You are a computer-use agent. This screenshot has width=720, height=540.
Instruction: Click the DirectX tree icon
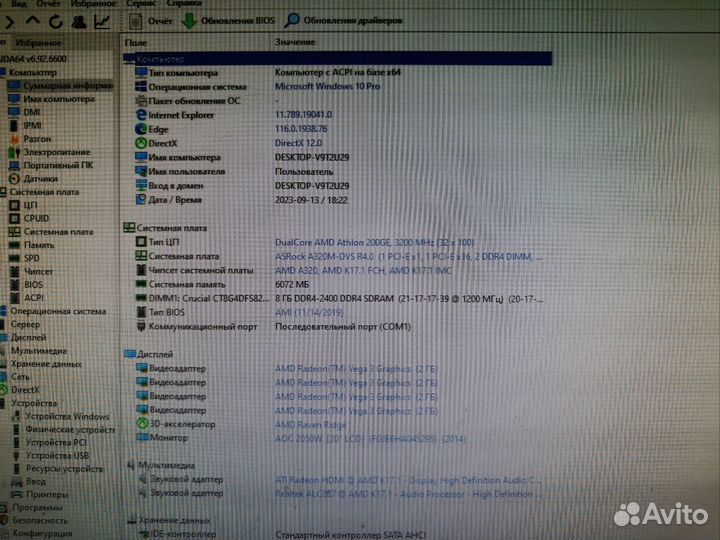[x=4, y=390]
